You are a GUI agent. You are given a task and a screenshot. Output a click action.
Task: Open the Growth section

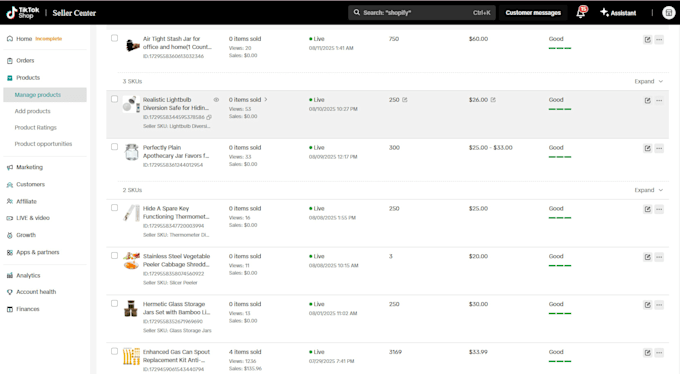[x=26, y=235]
